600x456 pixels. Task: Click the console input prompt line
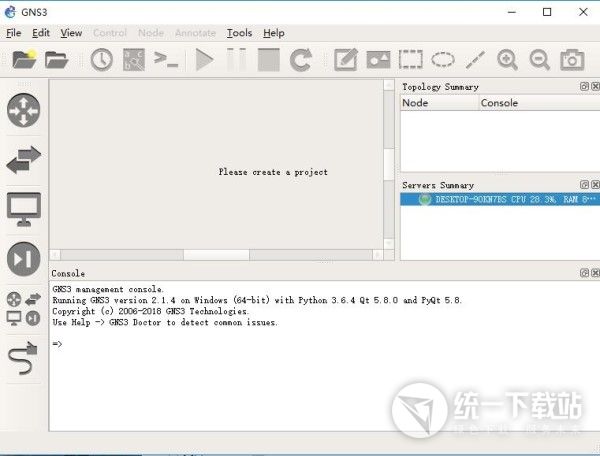[57, 344]
